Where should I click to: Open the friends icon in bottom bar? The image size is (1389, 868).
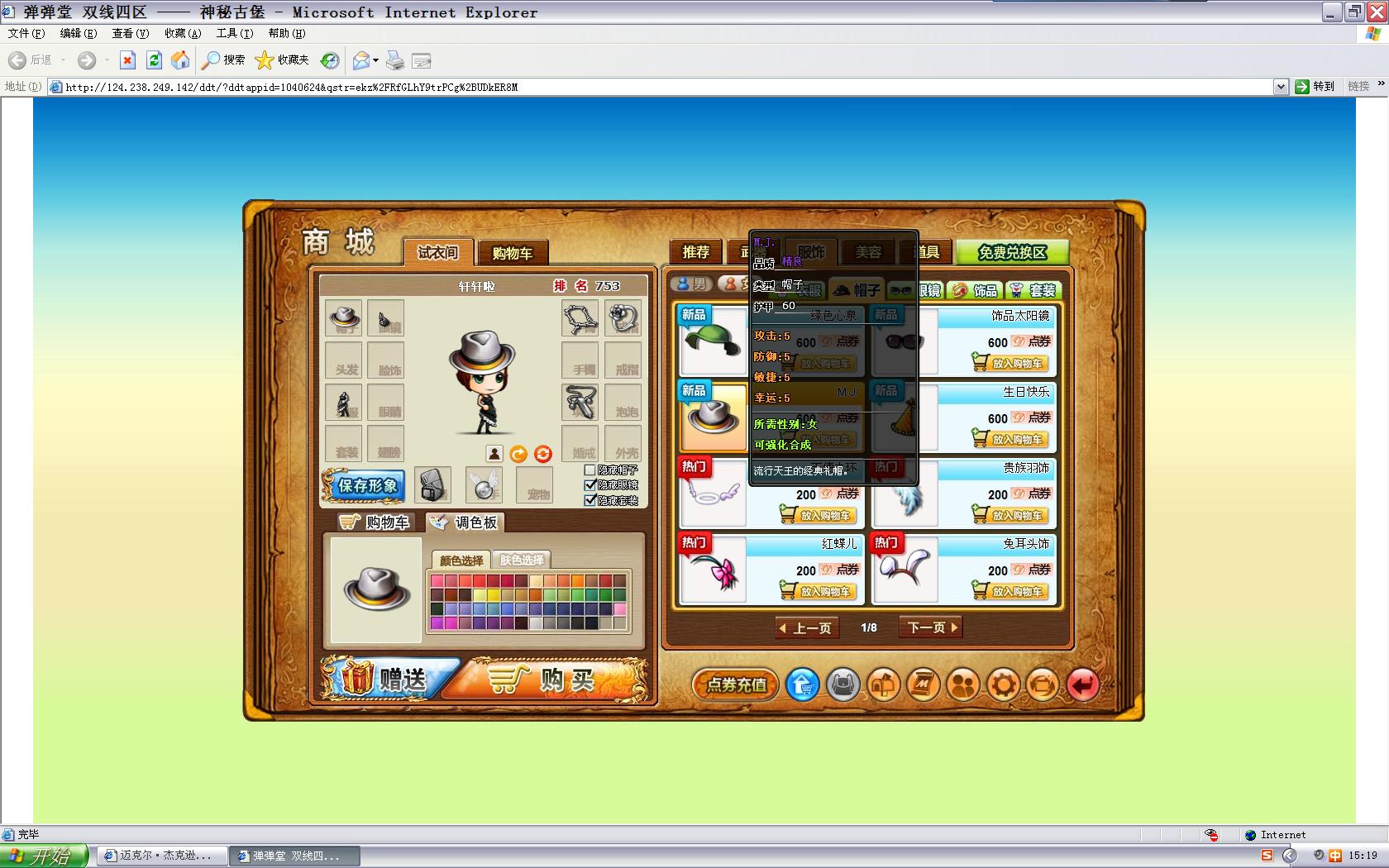click(x=963, y=684)
